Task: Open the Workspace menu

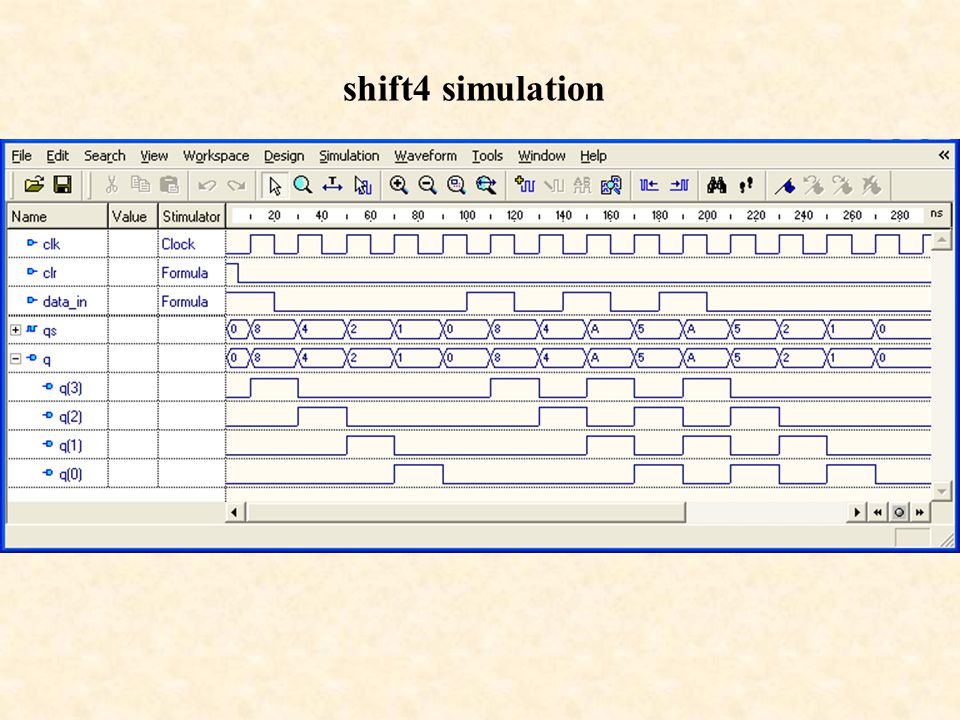Action: [x=216, y=156]
